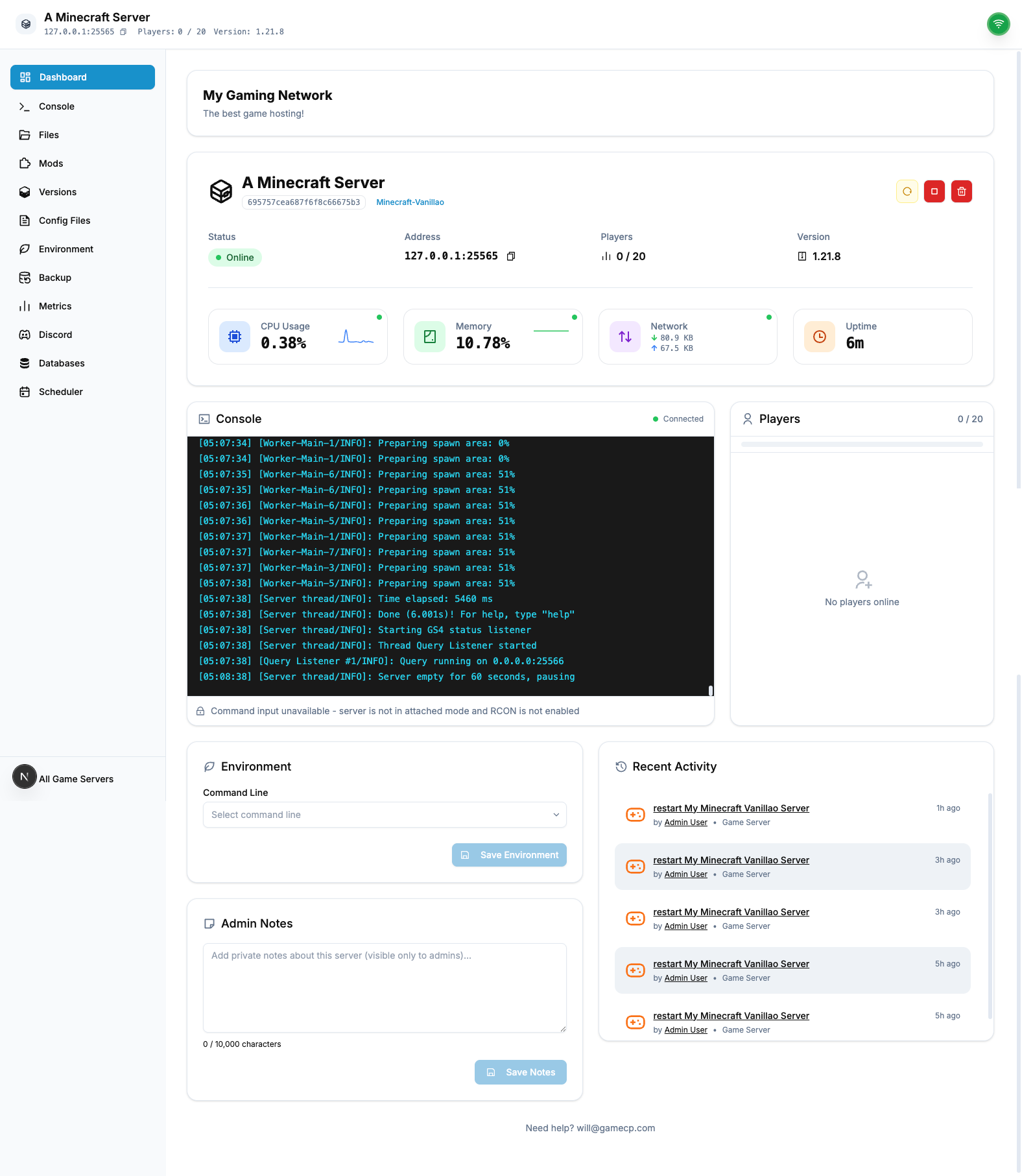Click the Scheduler calendar icon
The image size is (1022, 1176).
[25, 392]
